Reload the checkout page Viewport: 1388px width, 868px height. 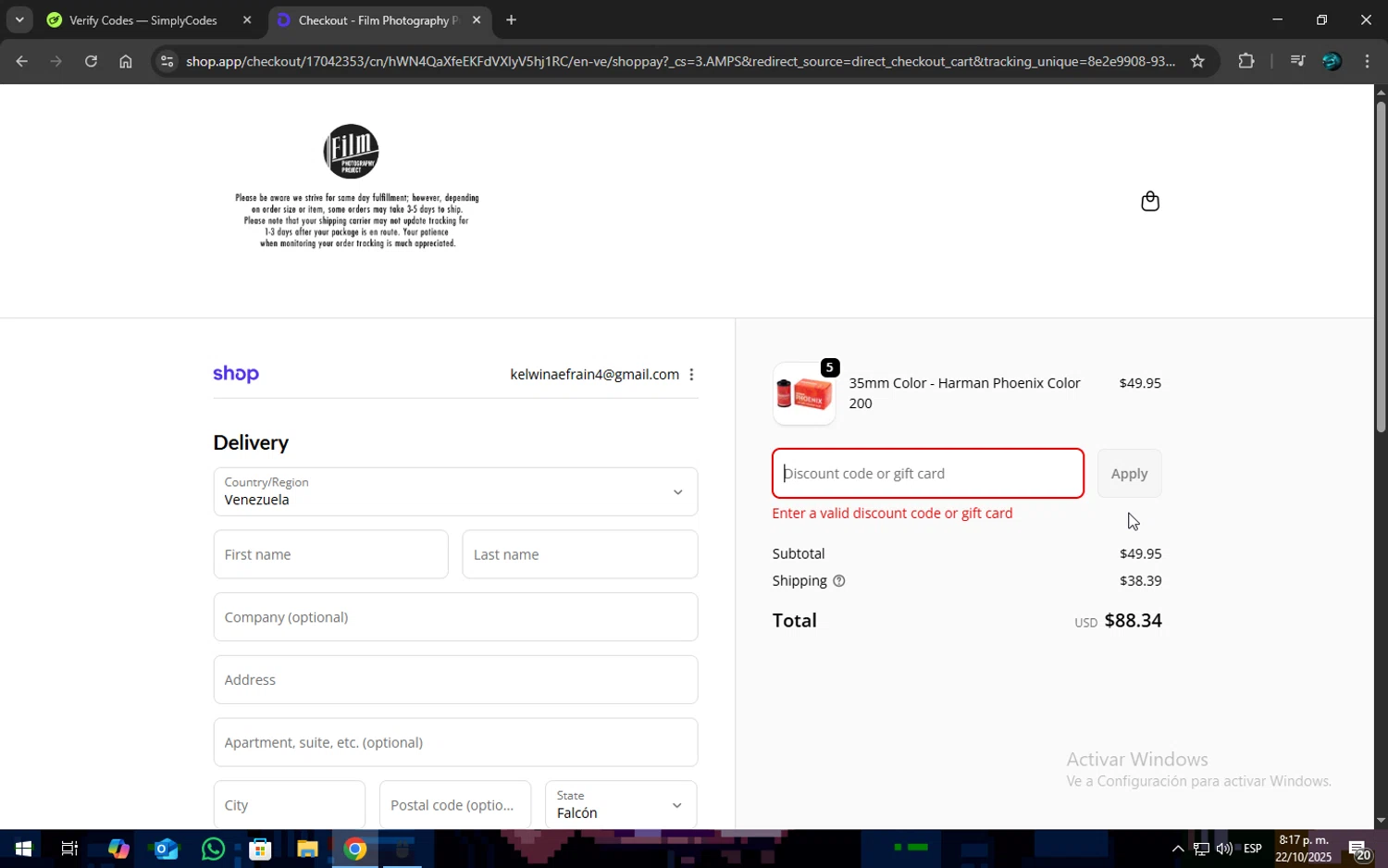point(91,61)
